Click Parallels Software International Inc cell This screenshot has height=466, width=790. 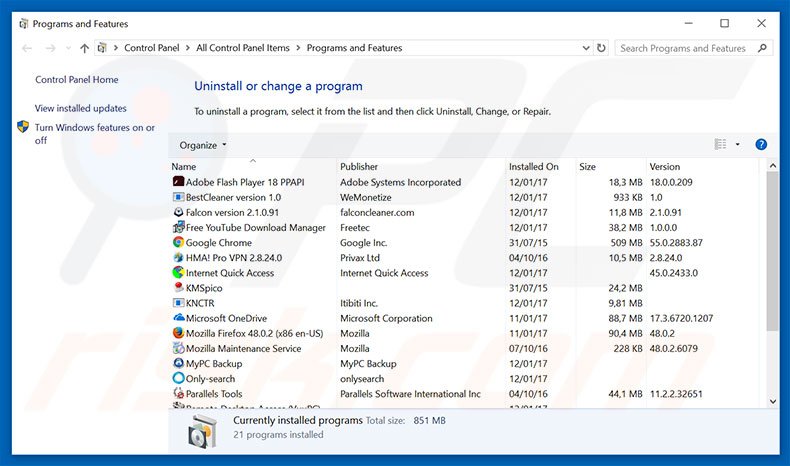[x=410, y=394]
